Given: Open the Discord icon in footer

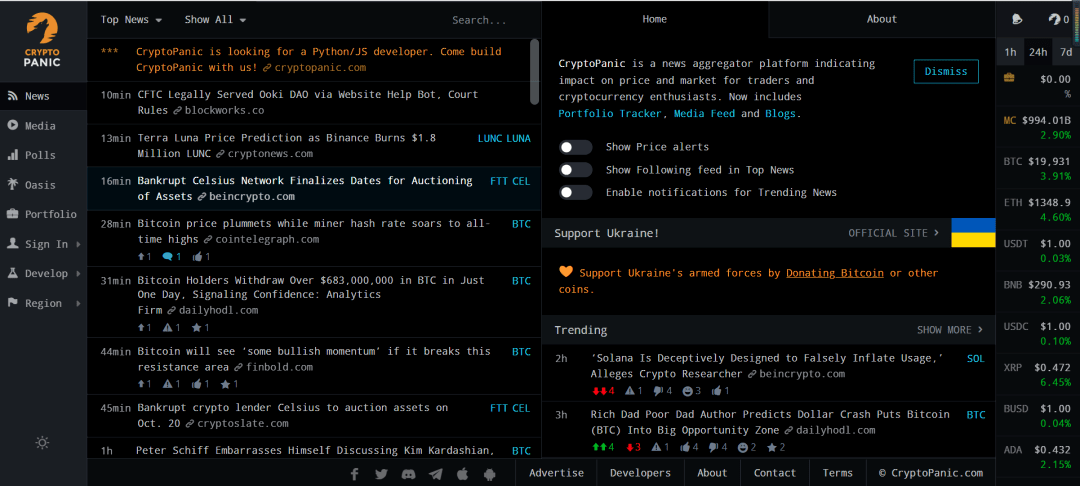Looking at the screenshot, I should pos(408,474).
